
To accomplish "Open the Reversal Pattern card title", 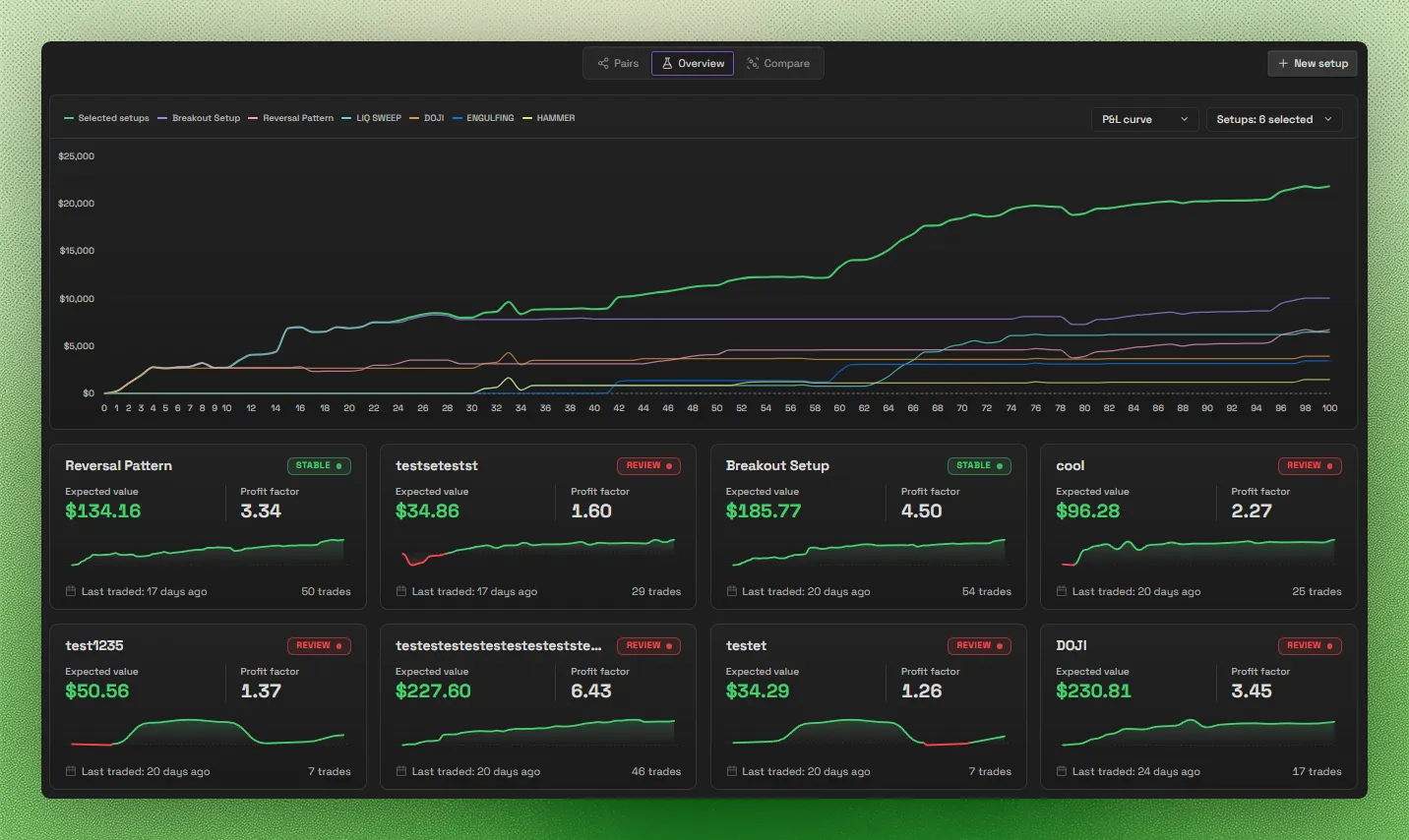I will click(118, 465).
